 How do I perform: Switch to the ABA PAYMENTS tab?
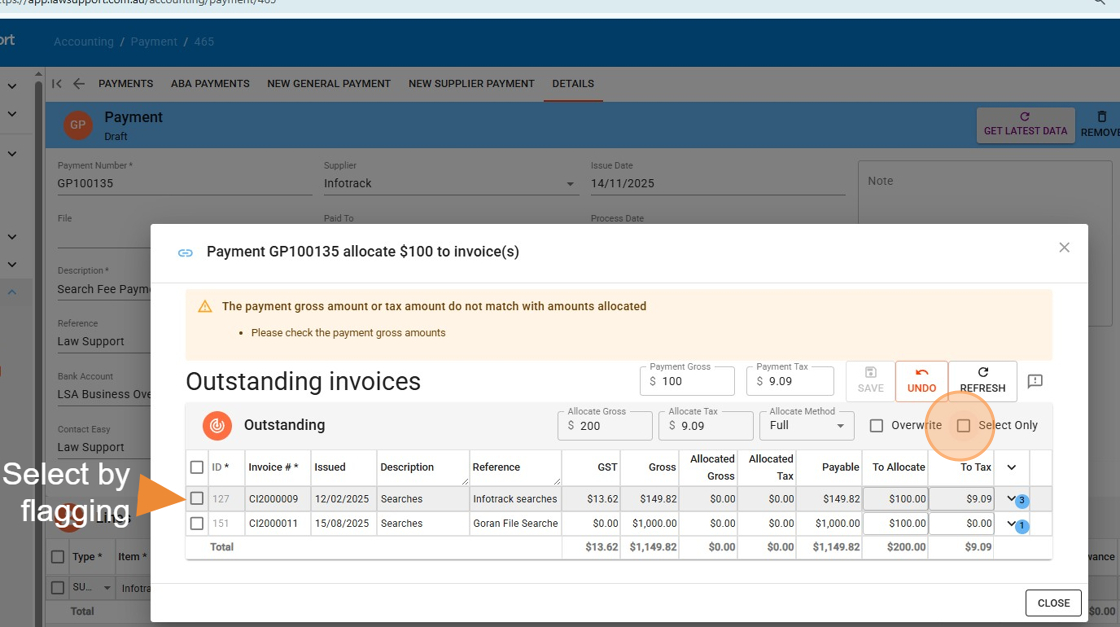click(x=210, y=84)
